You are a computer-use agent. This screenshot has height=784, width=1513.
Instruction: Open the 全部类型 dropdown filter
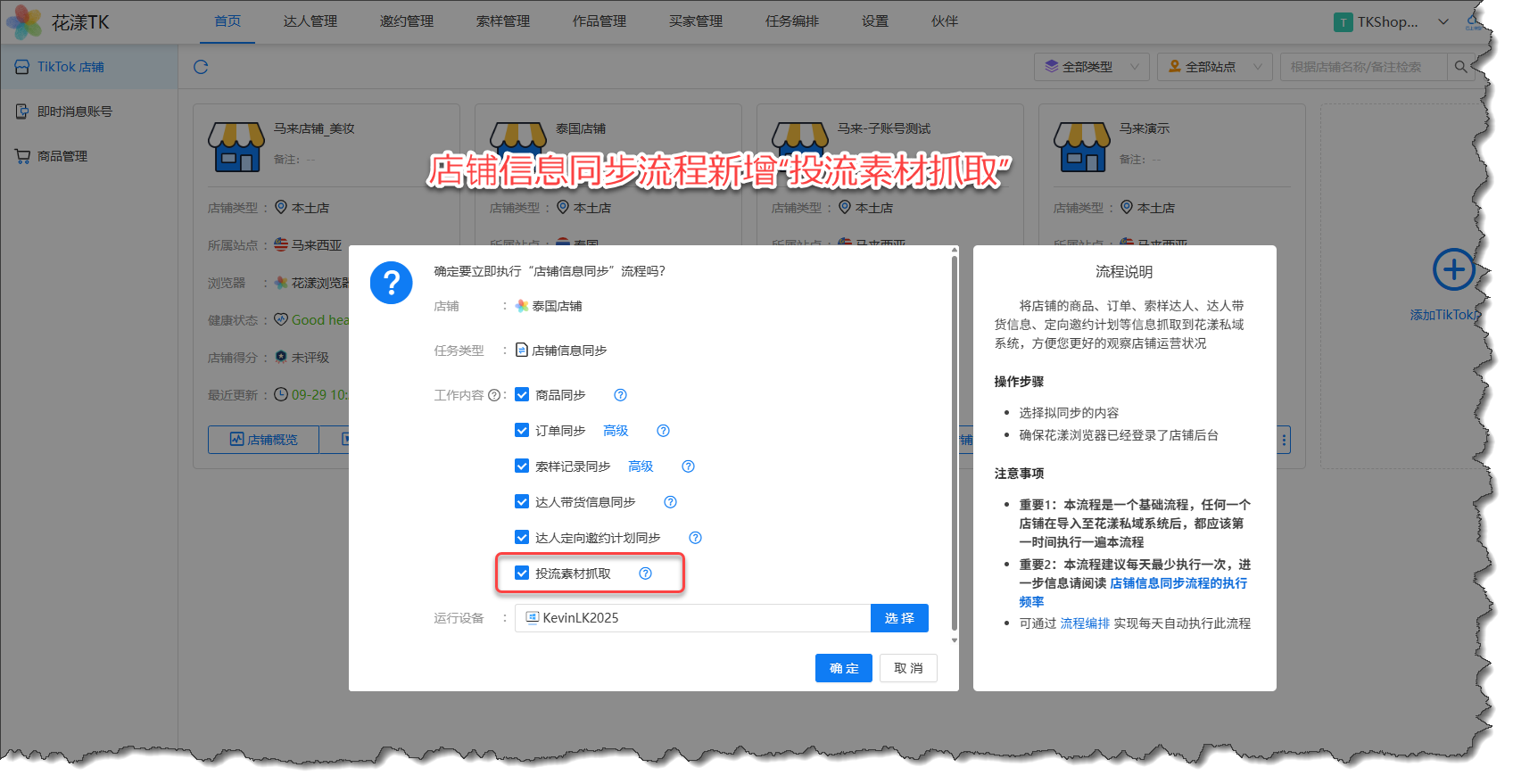1090,67
